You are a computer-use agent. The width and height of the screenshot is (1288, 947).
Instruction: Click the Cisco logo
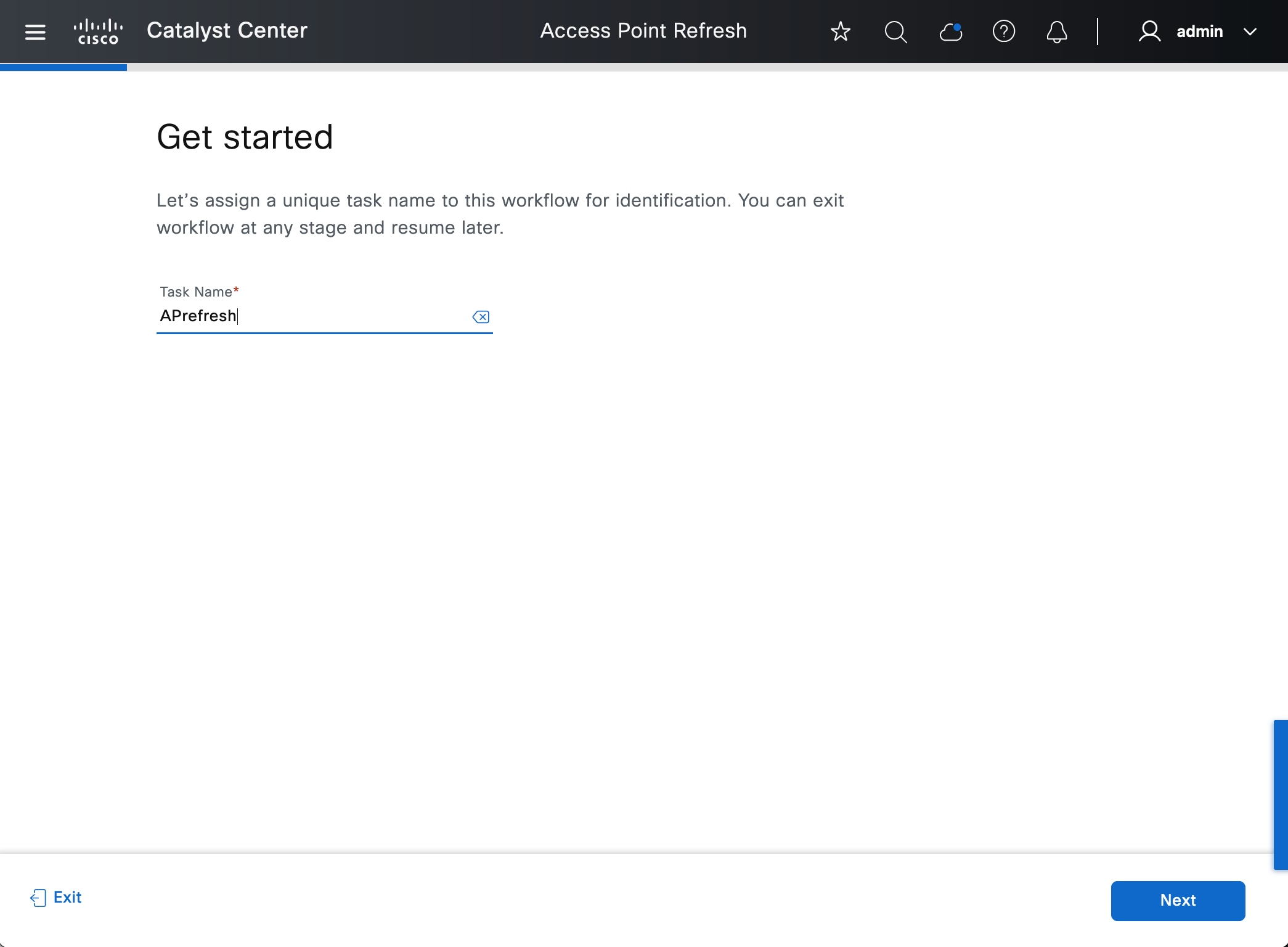click(x=98, y=31)
